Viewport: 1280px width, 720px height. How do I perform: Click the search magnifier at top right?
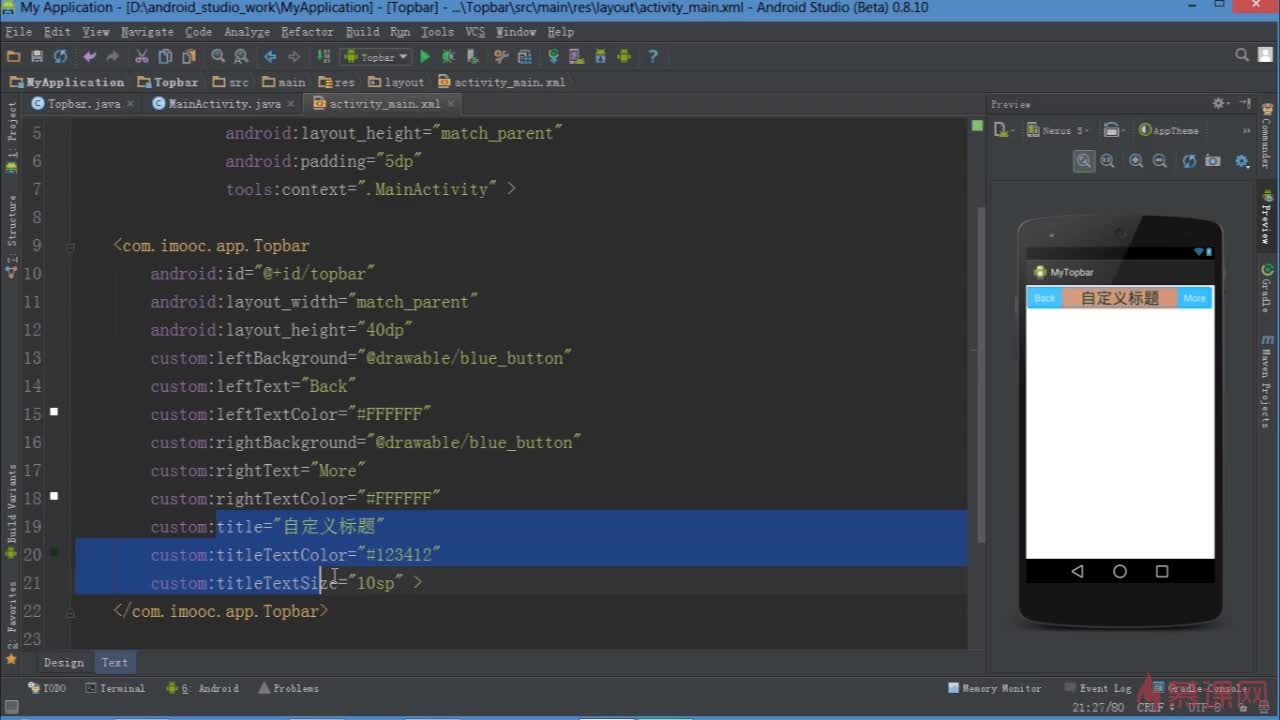pos(1242,56)
